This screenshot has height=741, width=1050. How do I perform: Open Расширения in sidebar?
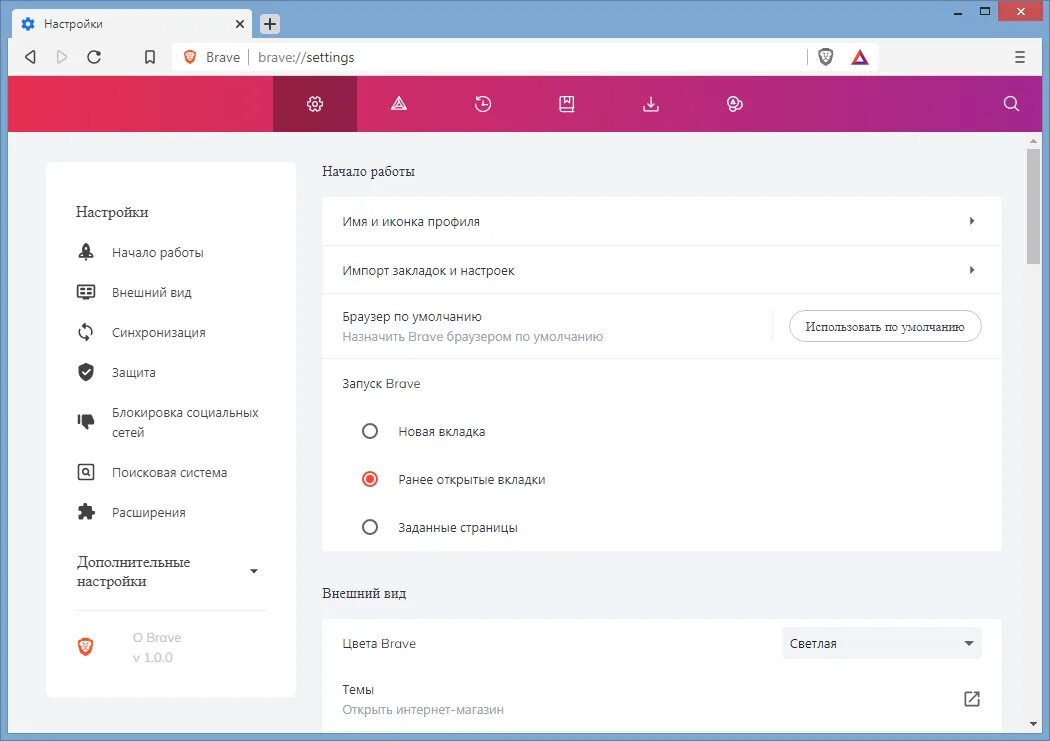pos(149,513)
